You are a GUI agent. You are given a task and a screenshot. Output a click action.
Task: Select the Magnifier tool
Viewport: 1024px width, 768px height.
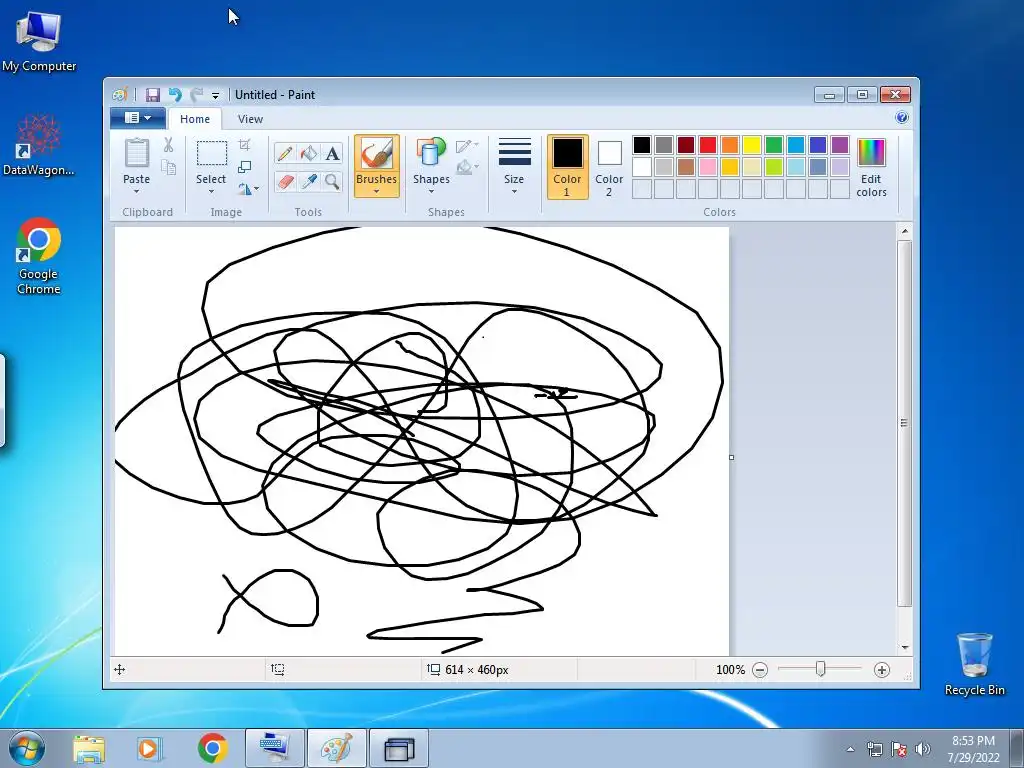332,181
